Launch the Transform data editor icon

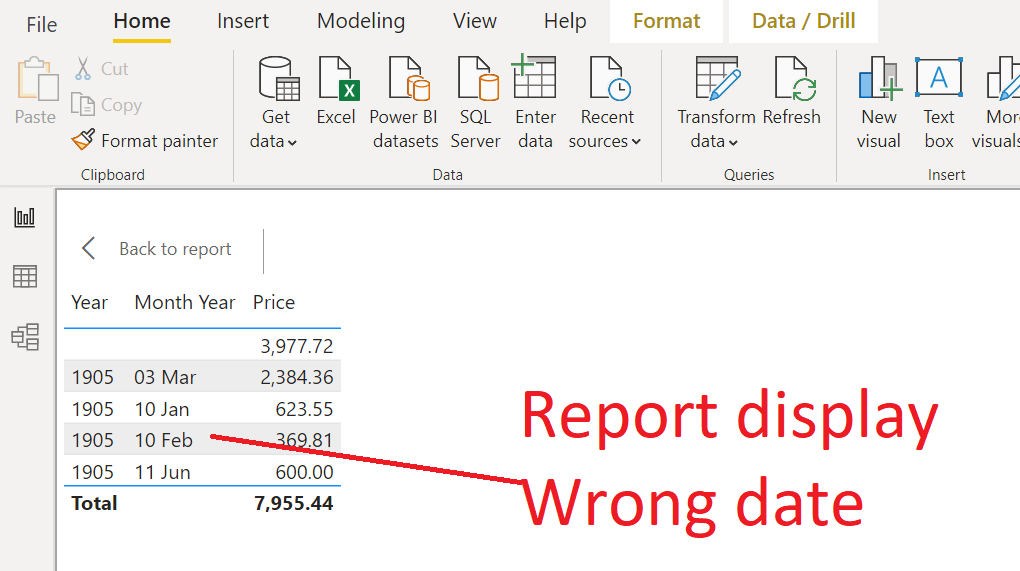718,78
